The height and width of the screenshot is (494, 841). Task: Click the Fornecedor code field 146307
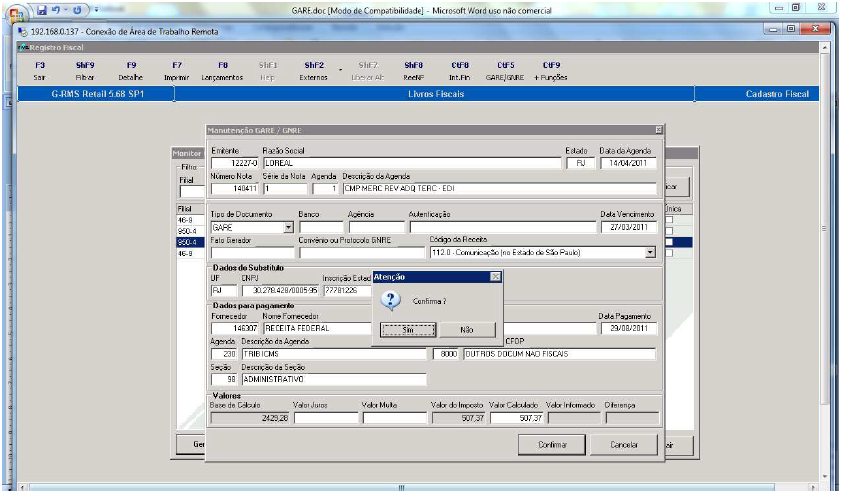point(234,328)
